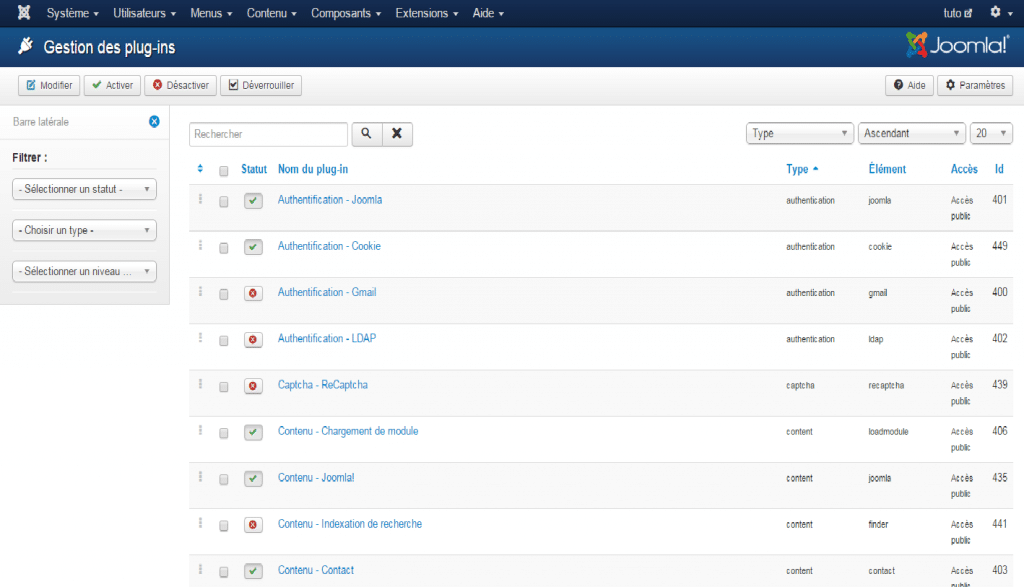The height and width of the screenshot is (587, 1024).
Task: Enable the Authentification - Gmail status icon
Action: 253,293
